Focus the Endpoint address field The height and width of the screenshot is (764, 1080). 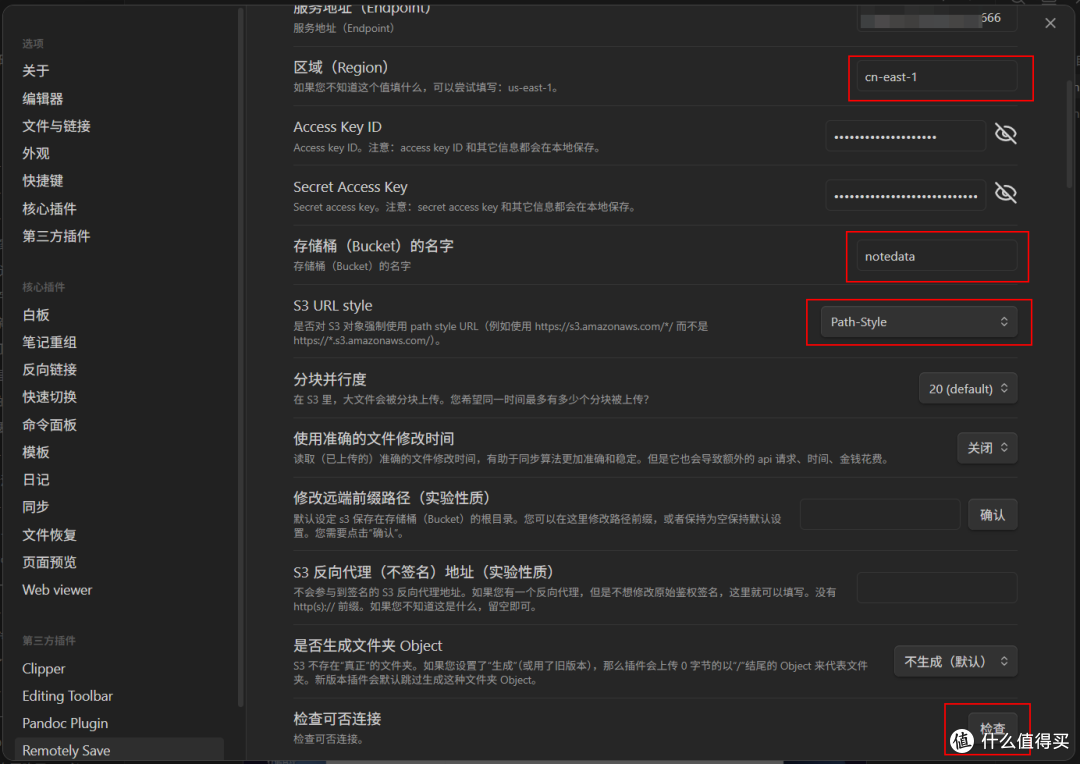(937, 18)
